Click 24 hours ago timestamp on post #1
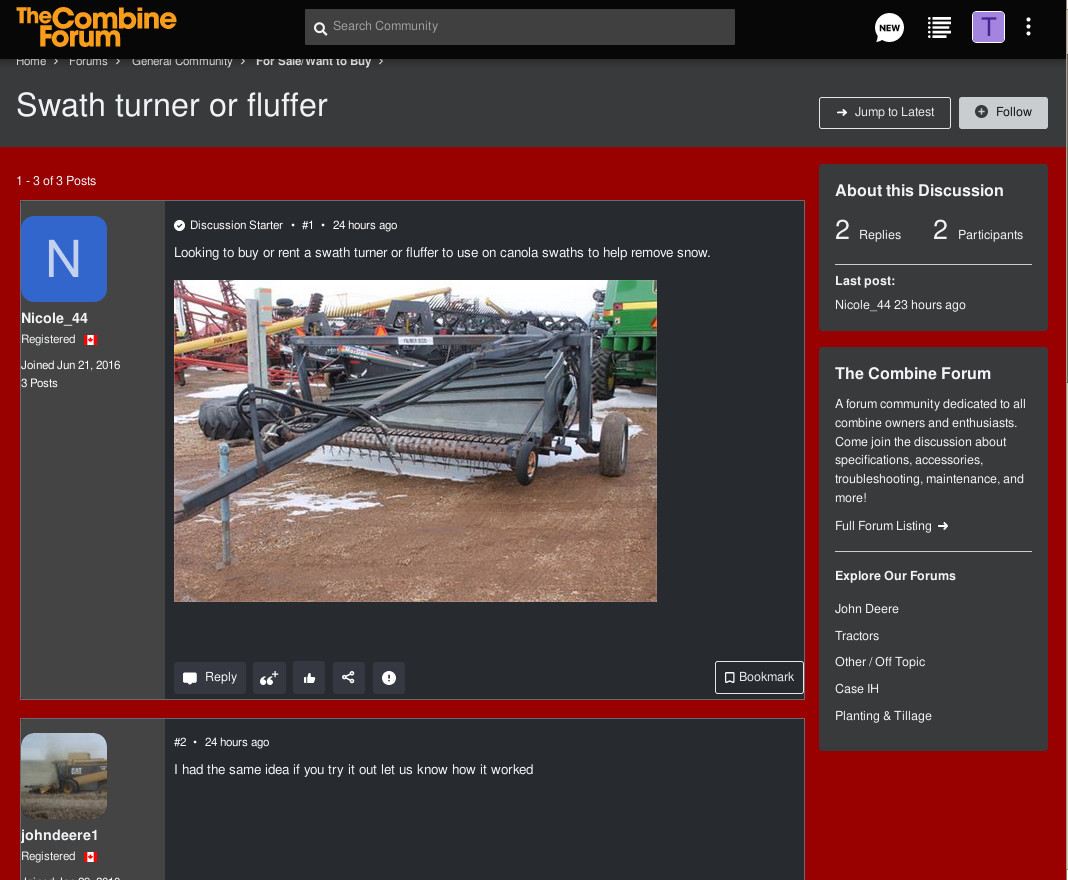1068x880 pixels. [x=364, y=225]
